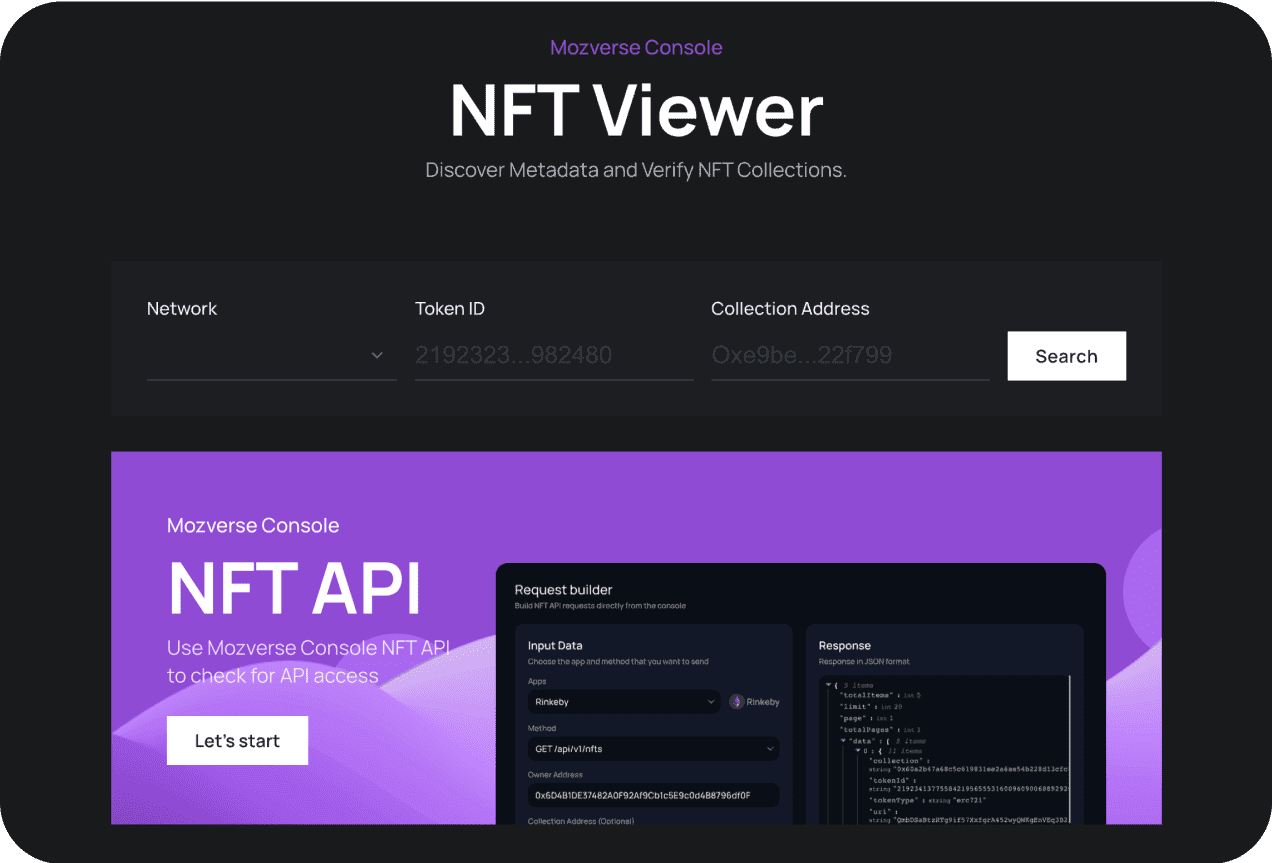The width and height of the screenshot is (1272, 863).
Task: Click the NFT API banner title
Action: point(294,588)
